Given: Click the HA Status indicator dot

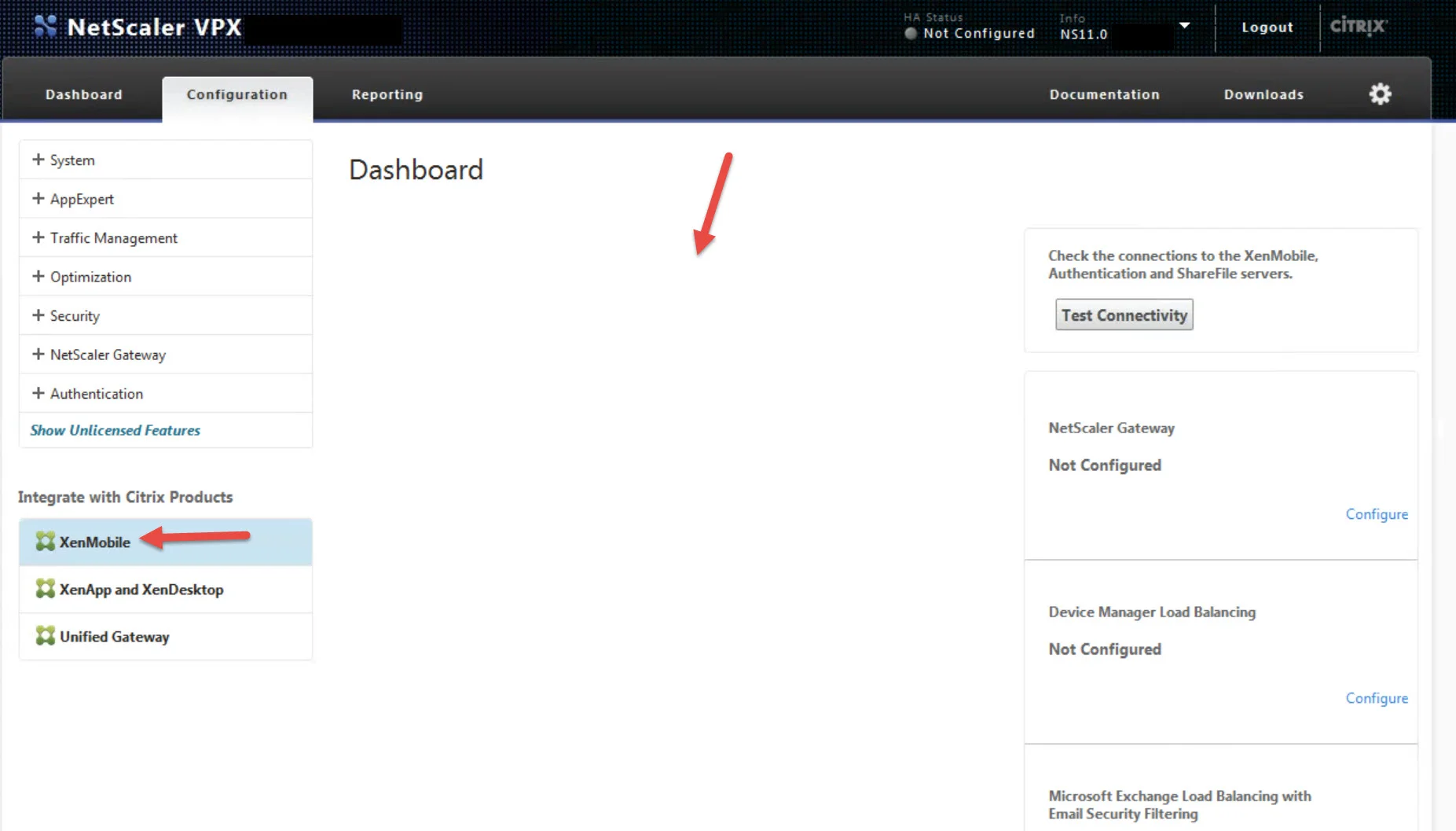Looking at the screenshot, I should pyautogui.click(x=911, y=33).
